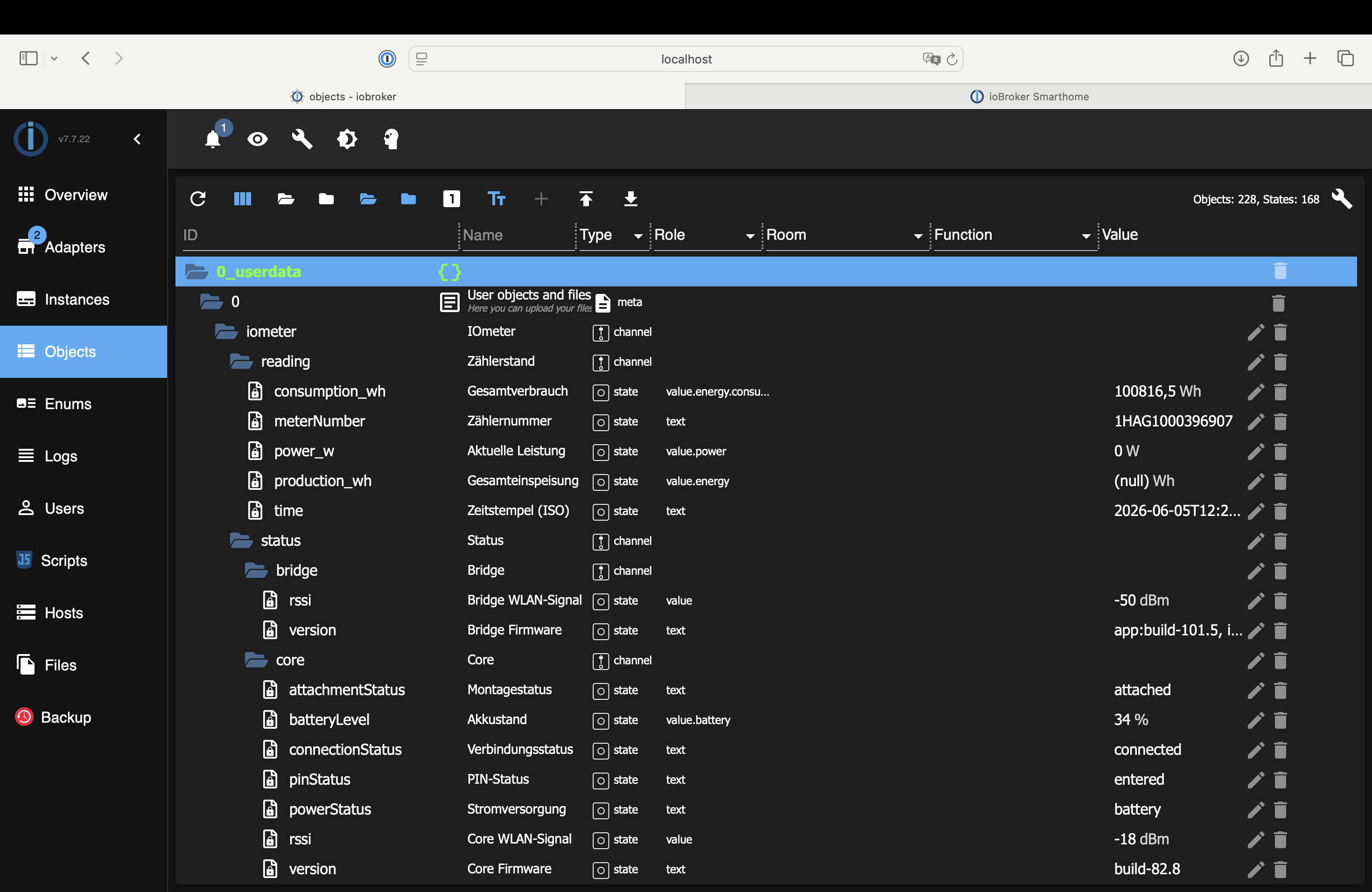1372x892 pixels.
Task: Collapse the 0_userdata folder
Action: [196, 272]
